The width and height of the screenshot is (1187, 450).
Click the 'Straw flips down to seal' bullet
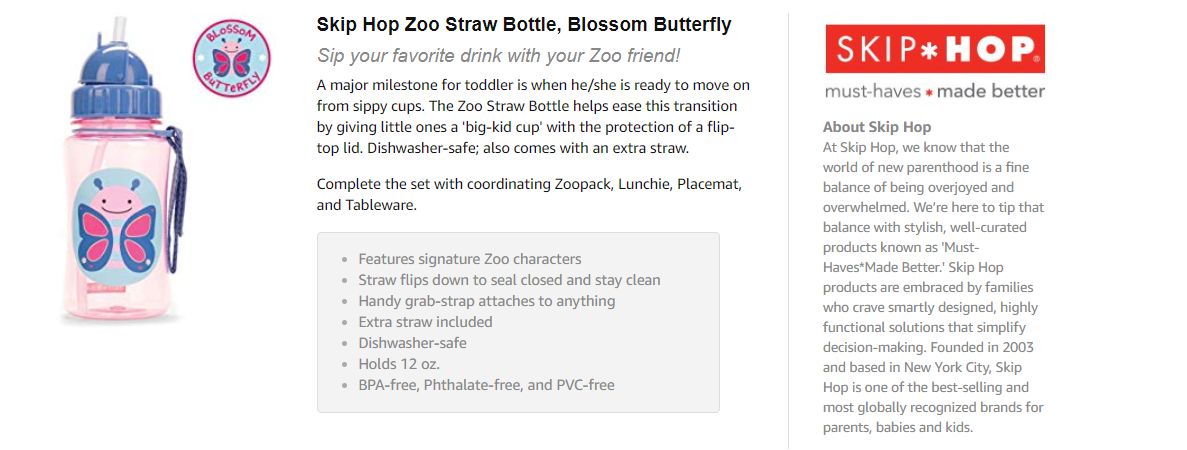509,280
